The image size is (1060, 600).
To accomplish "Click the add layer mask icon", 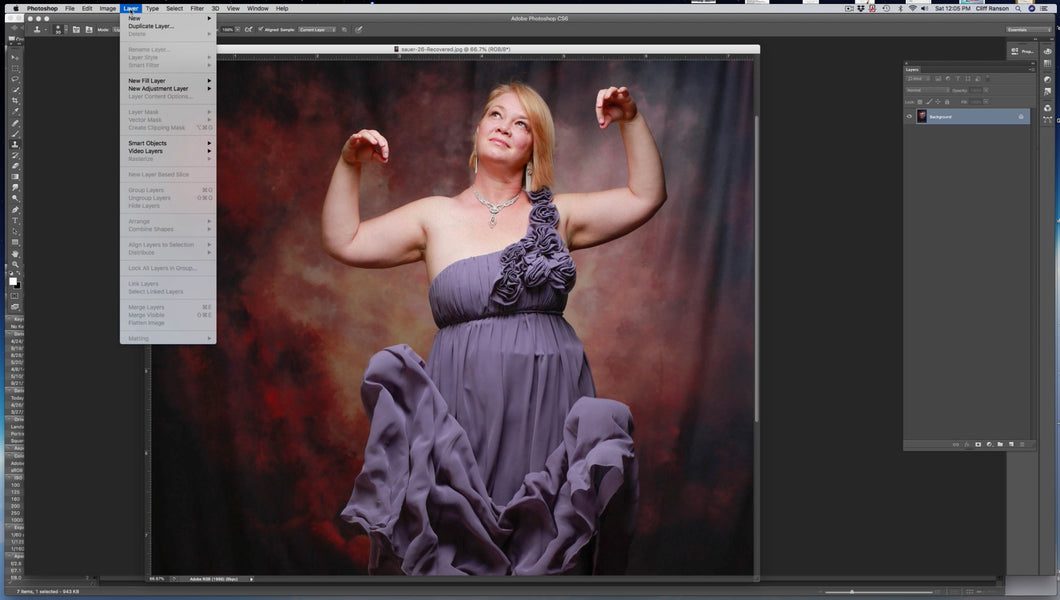I will click(978, 444).
